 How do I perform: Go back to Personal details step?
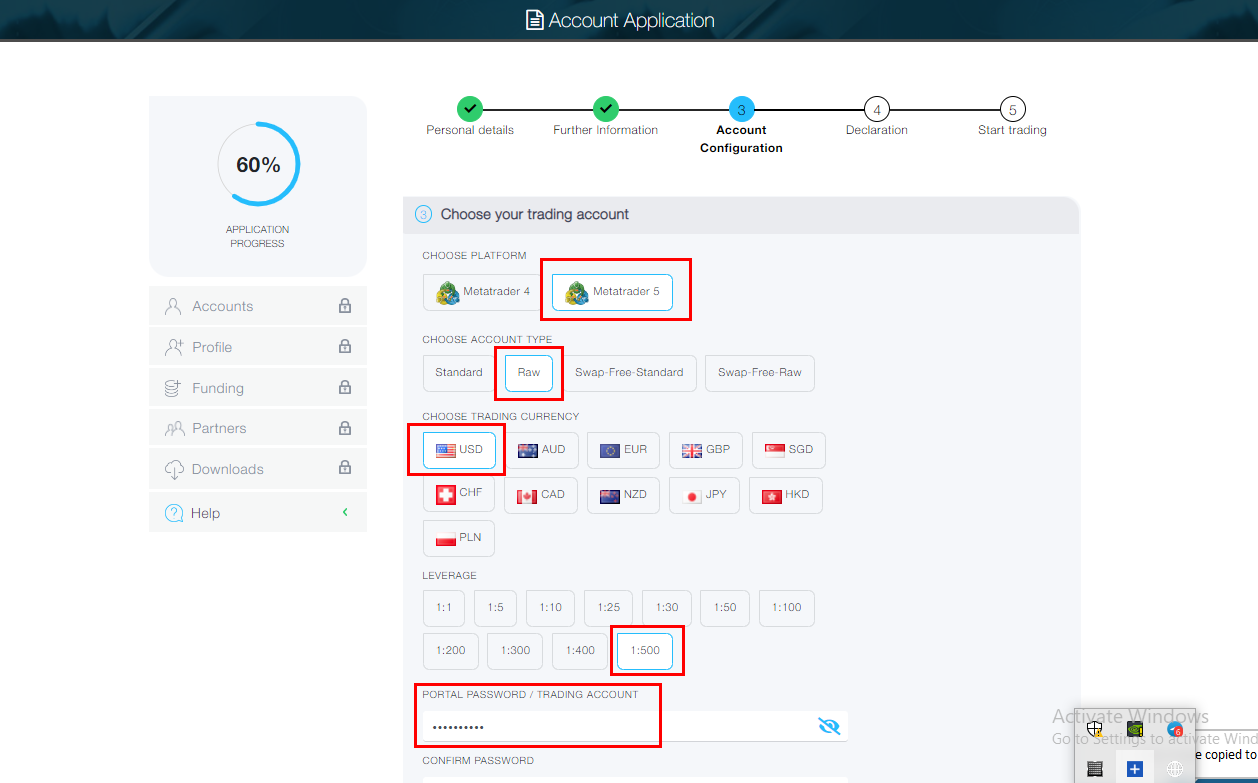tap(469, 109)
